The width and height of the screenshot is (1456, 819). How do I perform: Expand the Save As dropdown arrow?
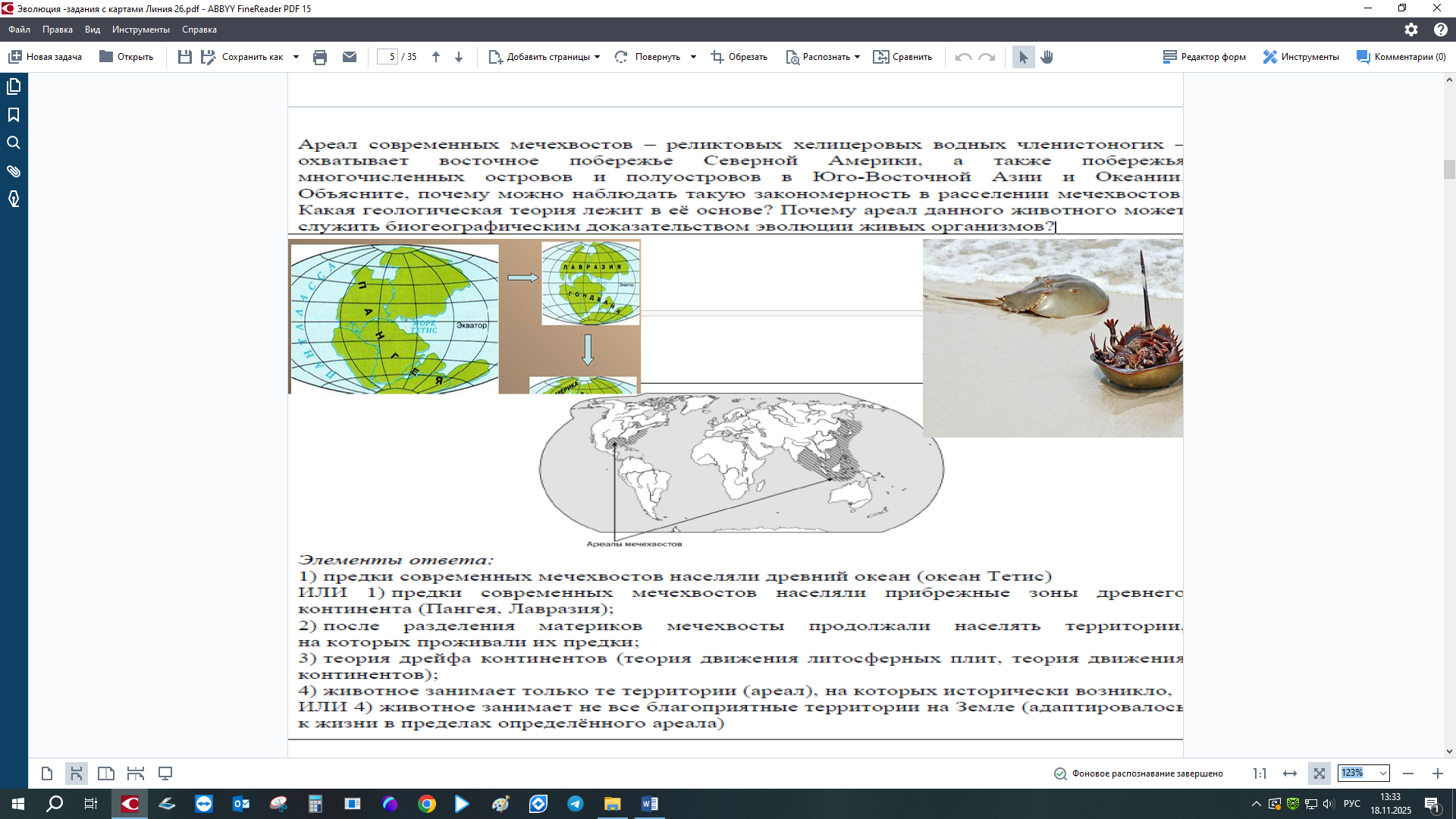click(296, 57)
